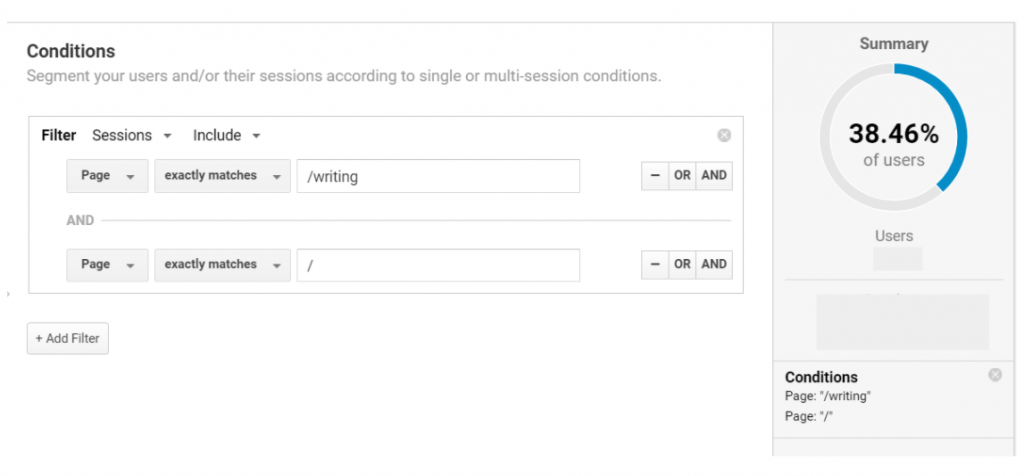Remove Conditions from the Summary panel
This screenshot has width=1024, height=476.
pos(995,375)
